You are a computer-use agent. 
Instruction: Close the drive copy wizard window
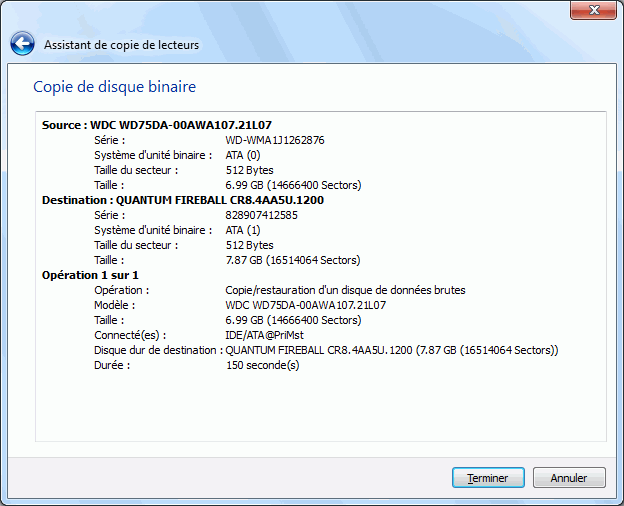click(594, 10)
